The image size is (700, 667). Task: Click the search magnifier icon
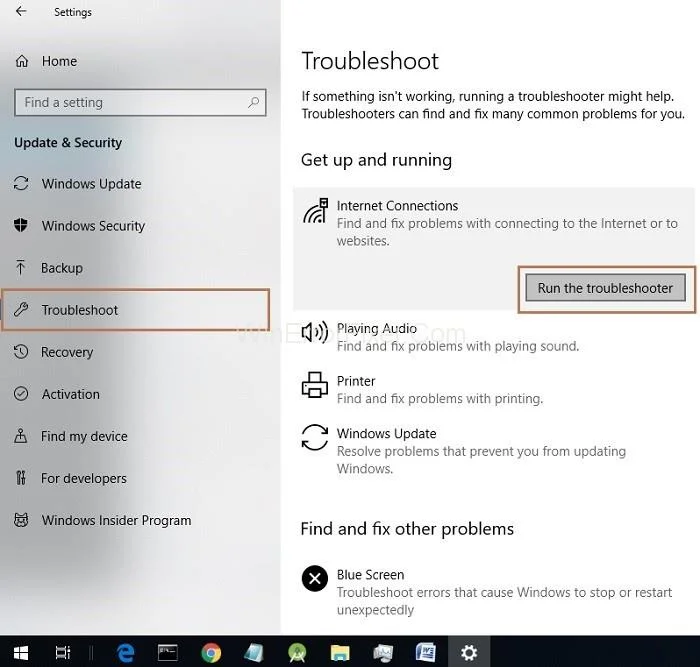point(254,103)
